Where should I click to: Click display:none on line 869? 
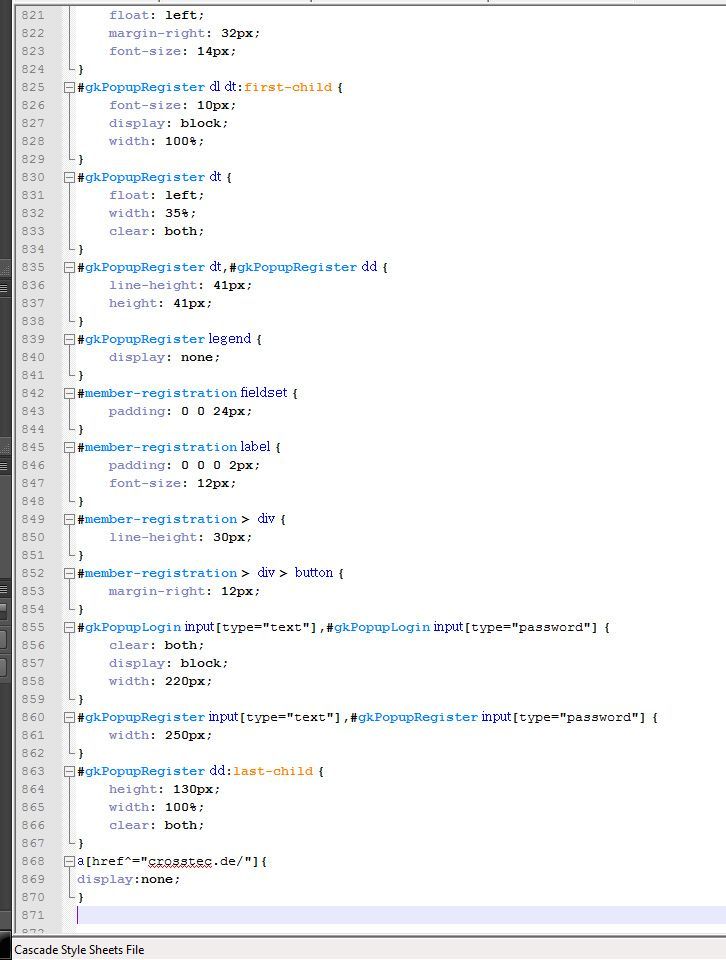pos(129,879)
